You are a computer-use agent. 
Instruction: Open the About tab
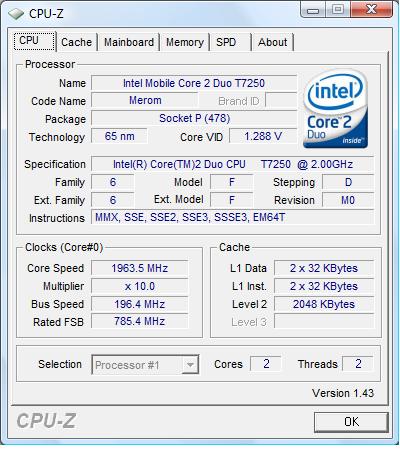pyautogui.click(x=272, y=42)
